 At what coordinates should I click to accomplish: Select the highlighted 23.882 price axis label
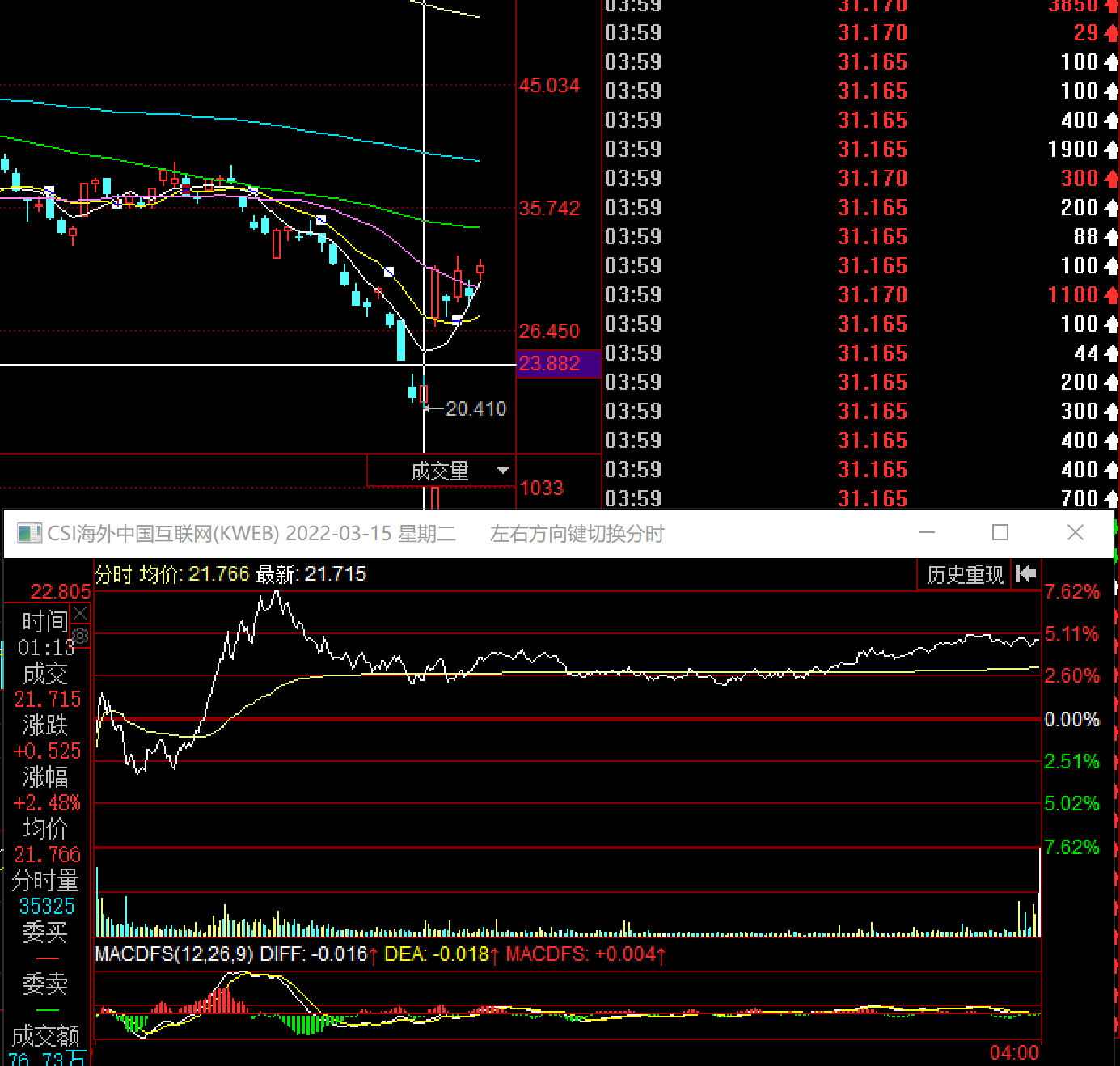point(550,364)
